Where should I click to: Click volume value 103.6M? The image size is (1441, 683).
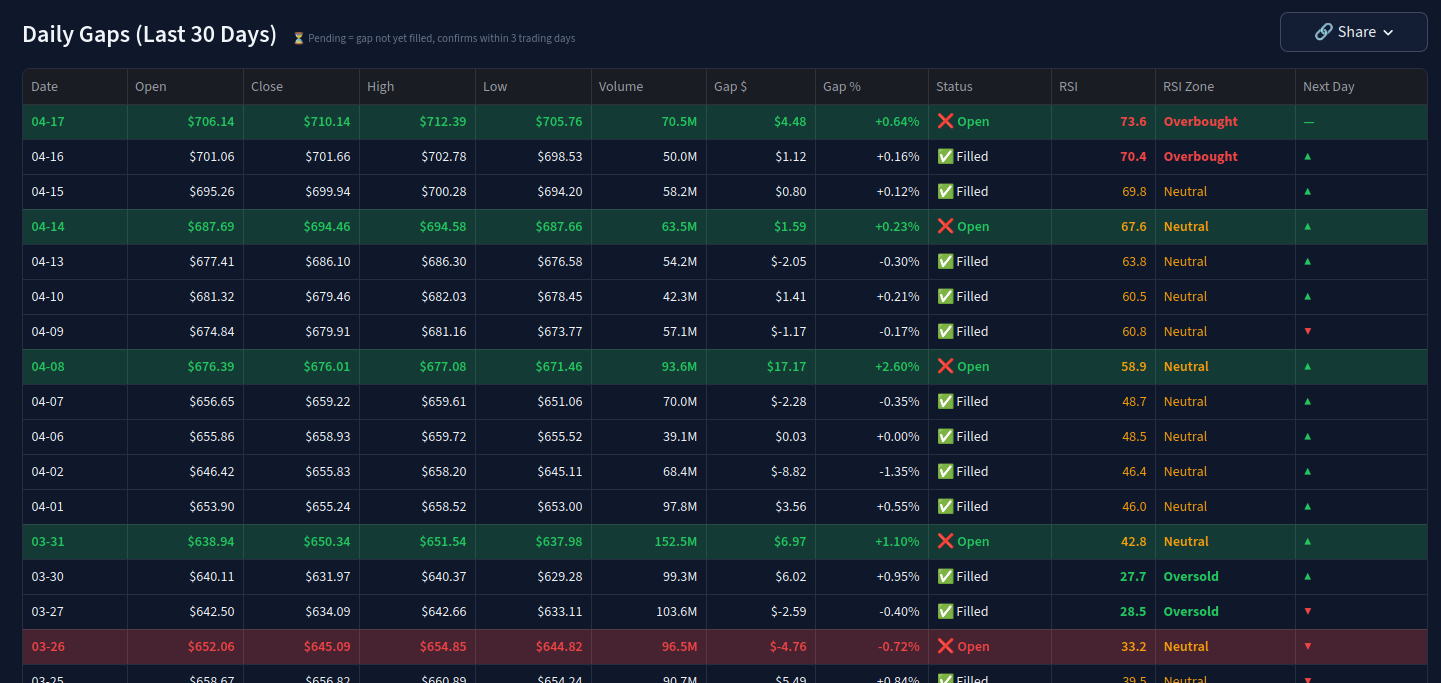[675, 611]
